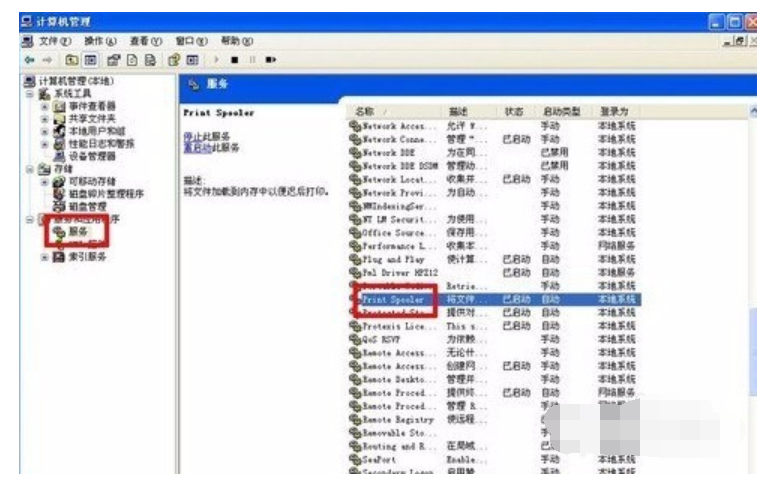The height and width of the screenshot is (486, 762).
Task: Click the Back arrow toolbar icon
Action: coord(28,60)
